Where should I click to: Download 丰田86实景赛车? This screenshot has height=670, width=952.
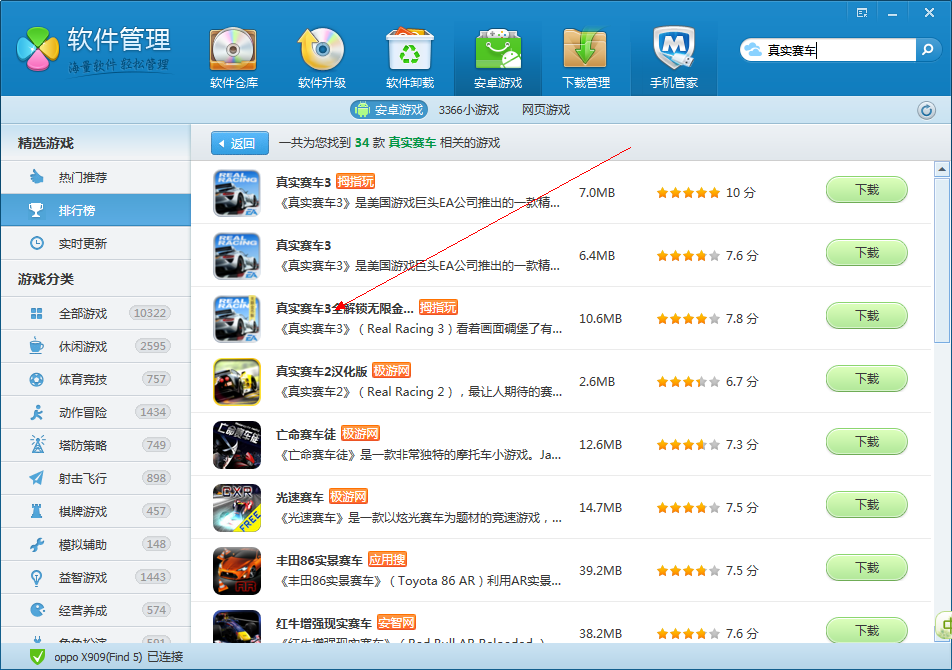tap(866, 568)
